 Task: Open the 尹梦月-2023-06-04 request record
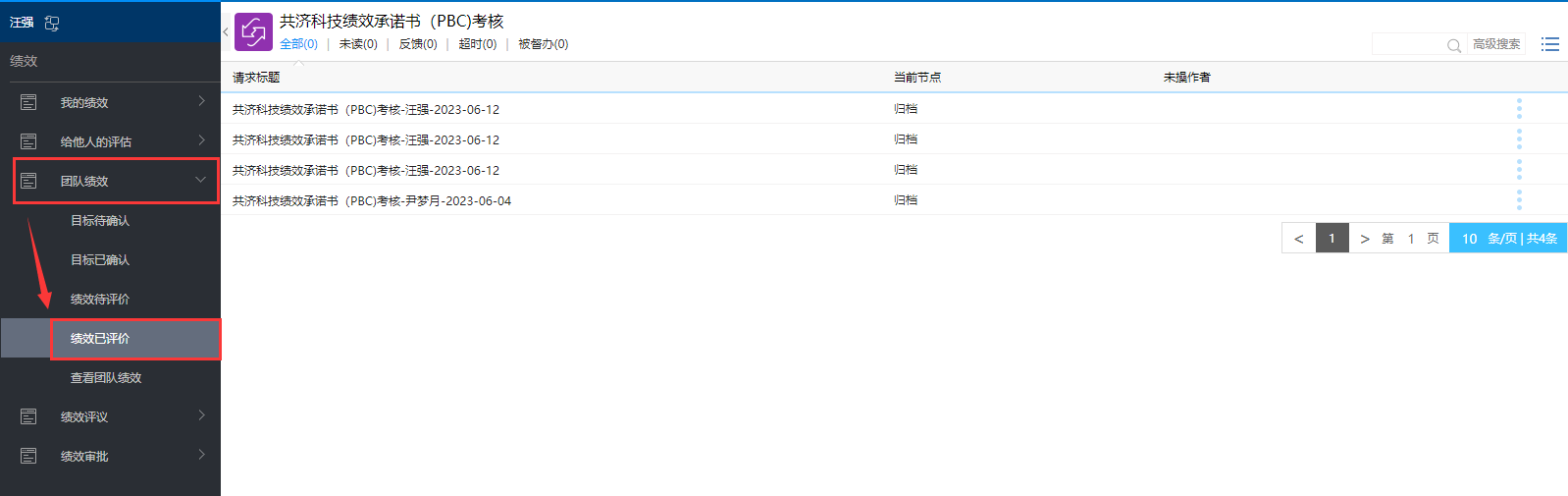(x=372, y=201)
